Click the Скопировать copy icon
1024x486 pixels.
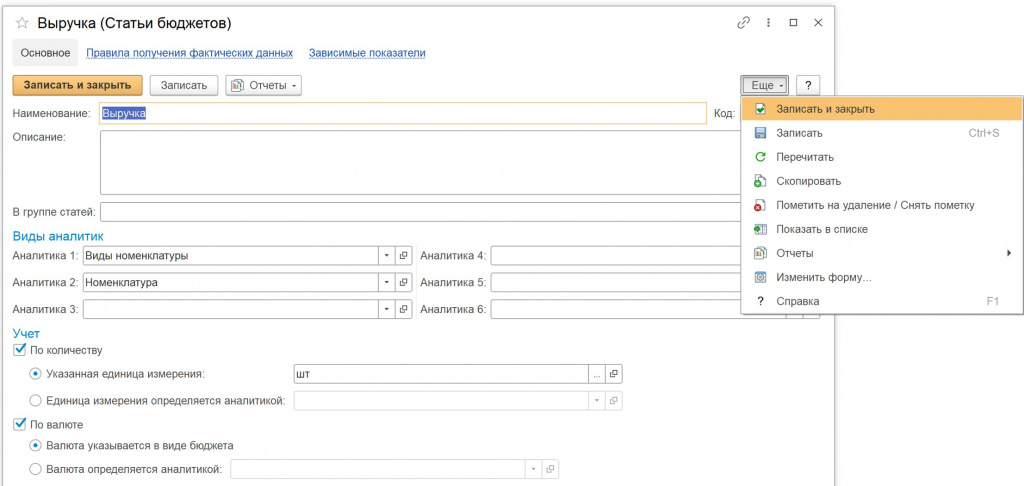(x=760, y=181)
